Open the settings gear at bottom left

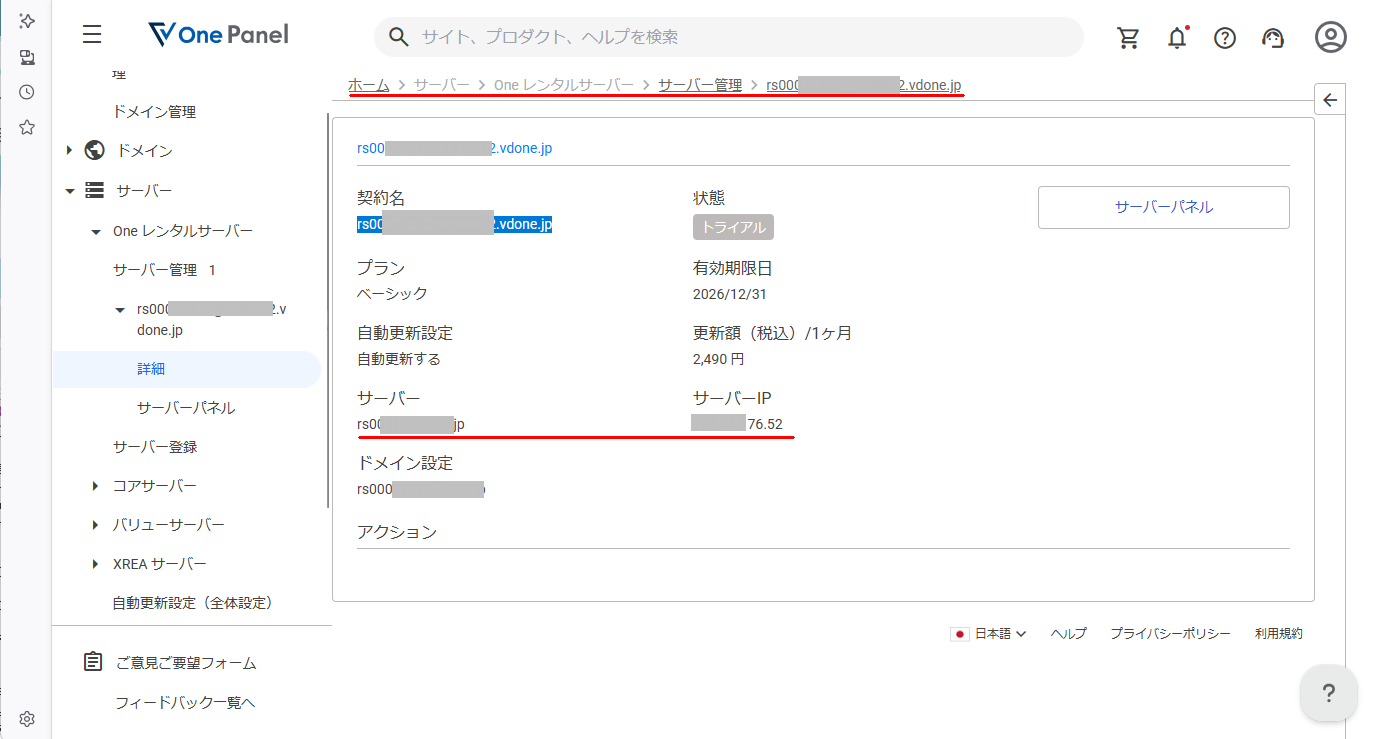[27, 718]
